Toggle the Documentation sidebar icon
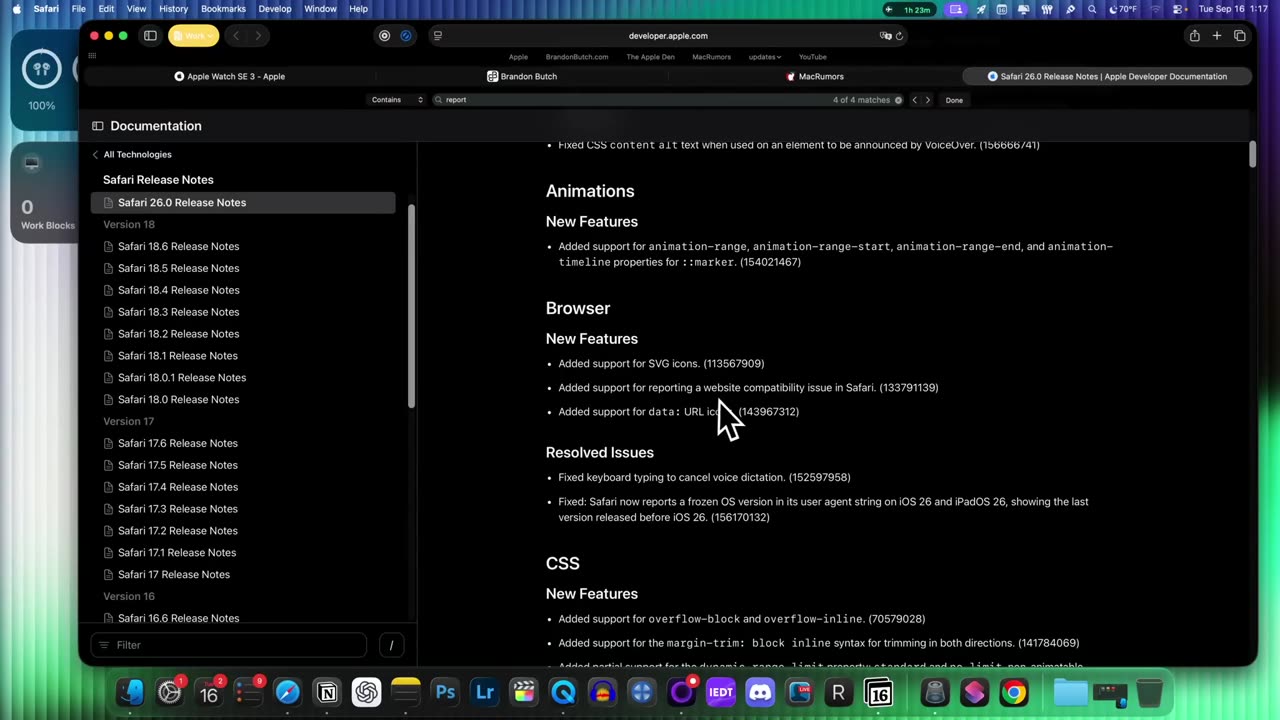Screen dimensions: 1280x720 pyautogui.click(x=98, y=126)
